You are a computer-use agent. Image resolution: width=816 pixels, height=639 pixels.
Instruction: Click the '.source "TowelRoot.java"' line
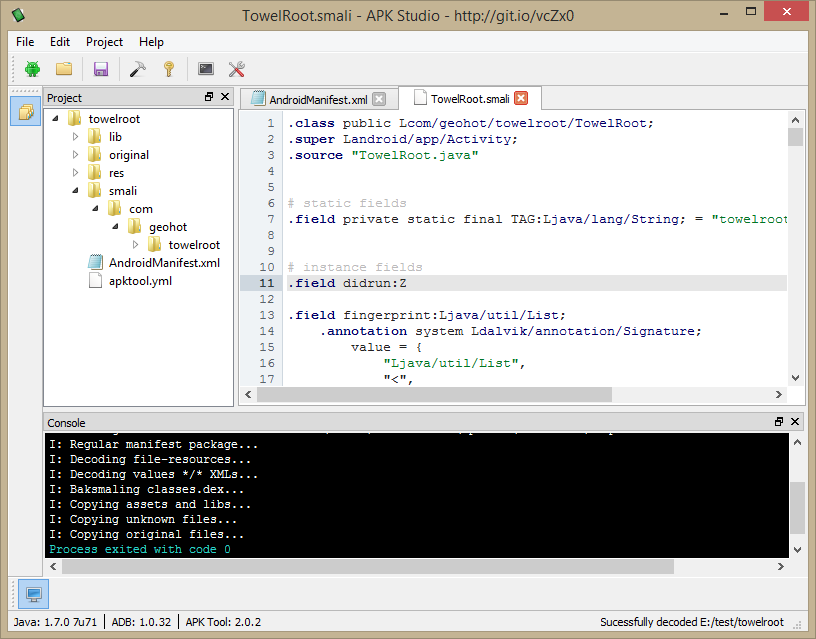384,155
